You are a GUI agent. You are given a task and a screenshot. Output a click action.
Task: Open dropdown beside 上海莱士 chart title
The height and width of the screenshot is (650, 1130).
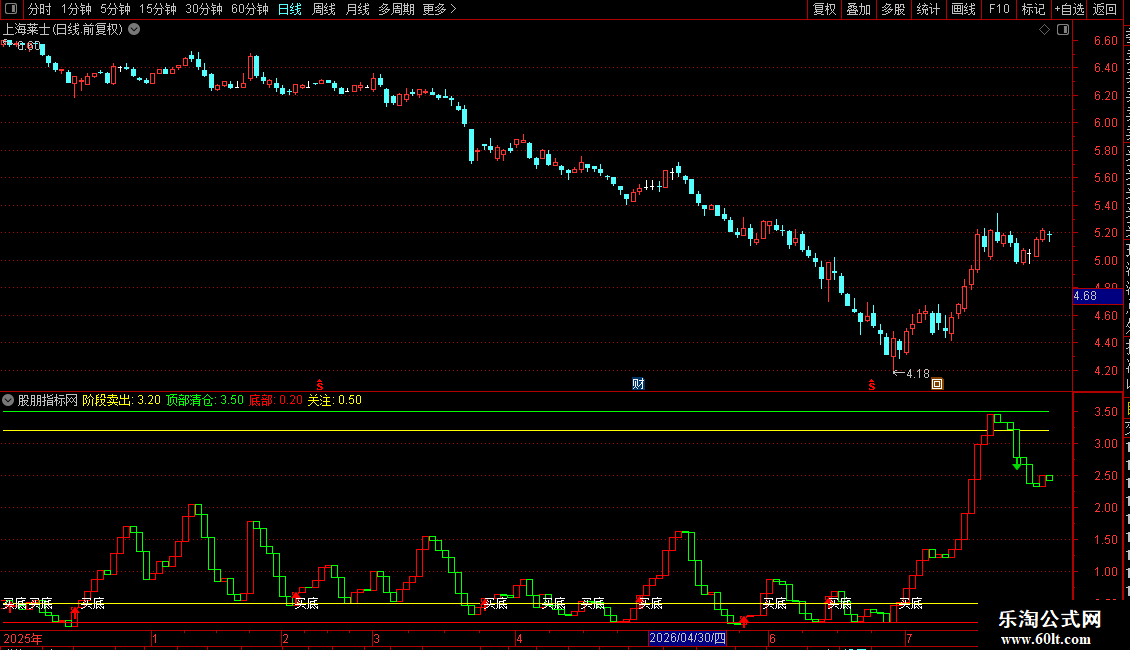[134, 30]
